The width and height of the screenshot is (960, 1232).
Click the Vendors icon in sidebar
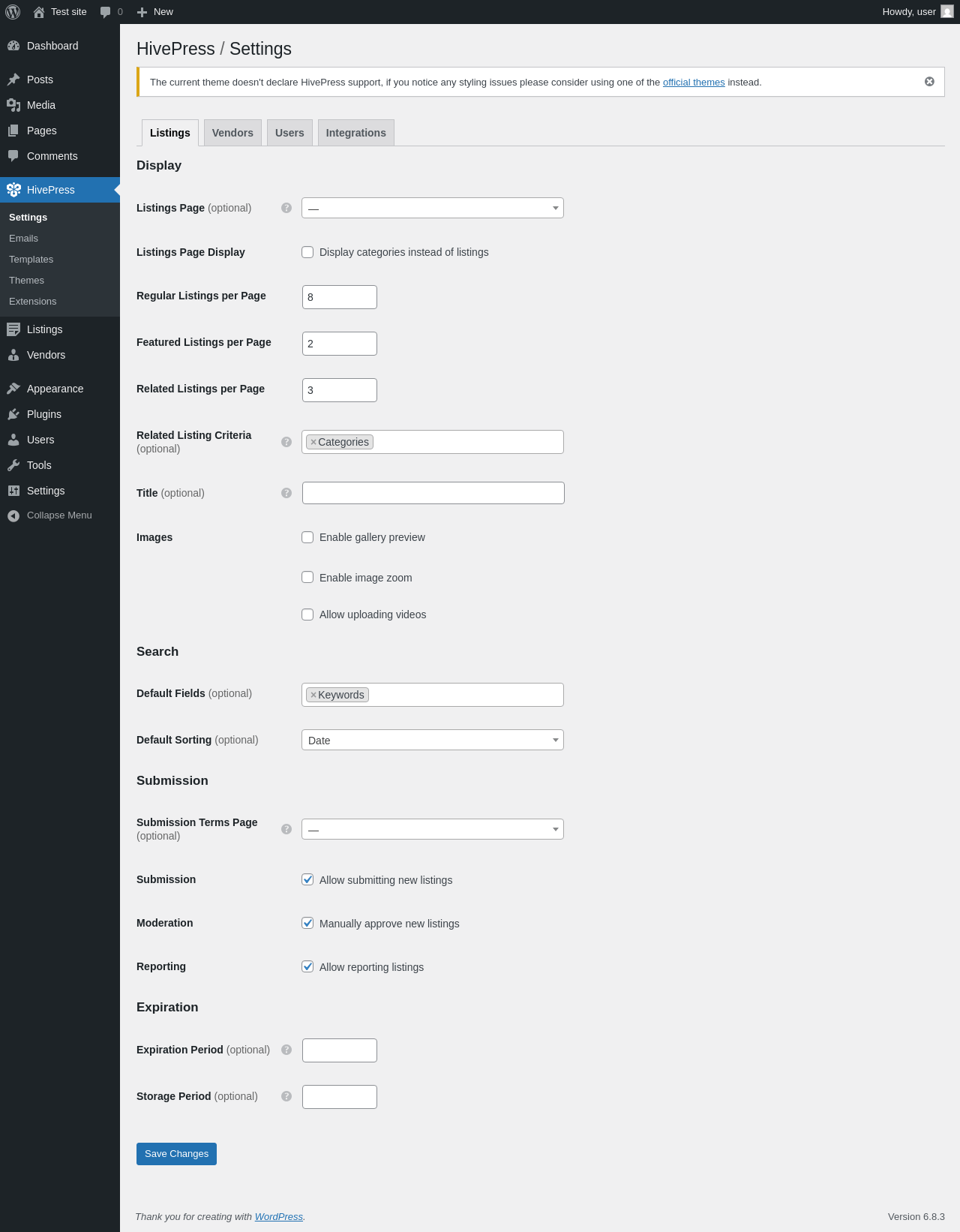13,355
